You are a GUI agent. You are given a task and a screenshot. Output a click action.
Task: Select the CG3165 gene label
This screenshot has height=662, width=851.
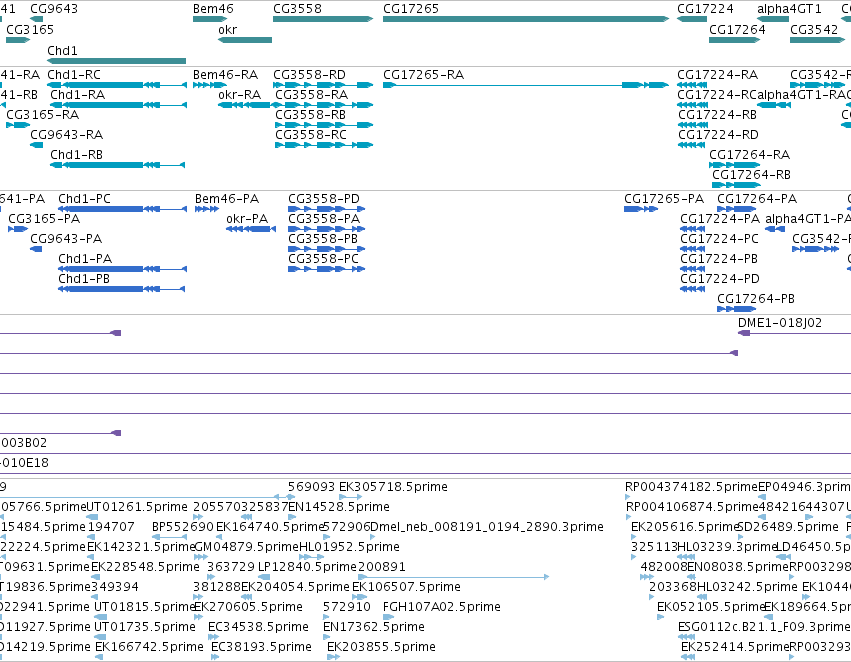30,30
